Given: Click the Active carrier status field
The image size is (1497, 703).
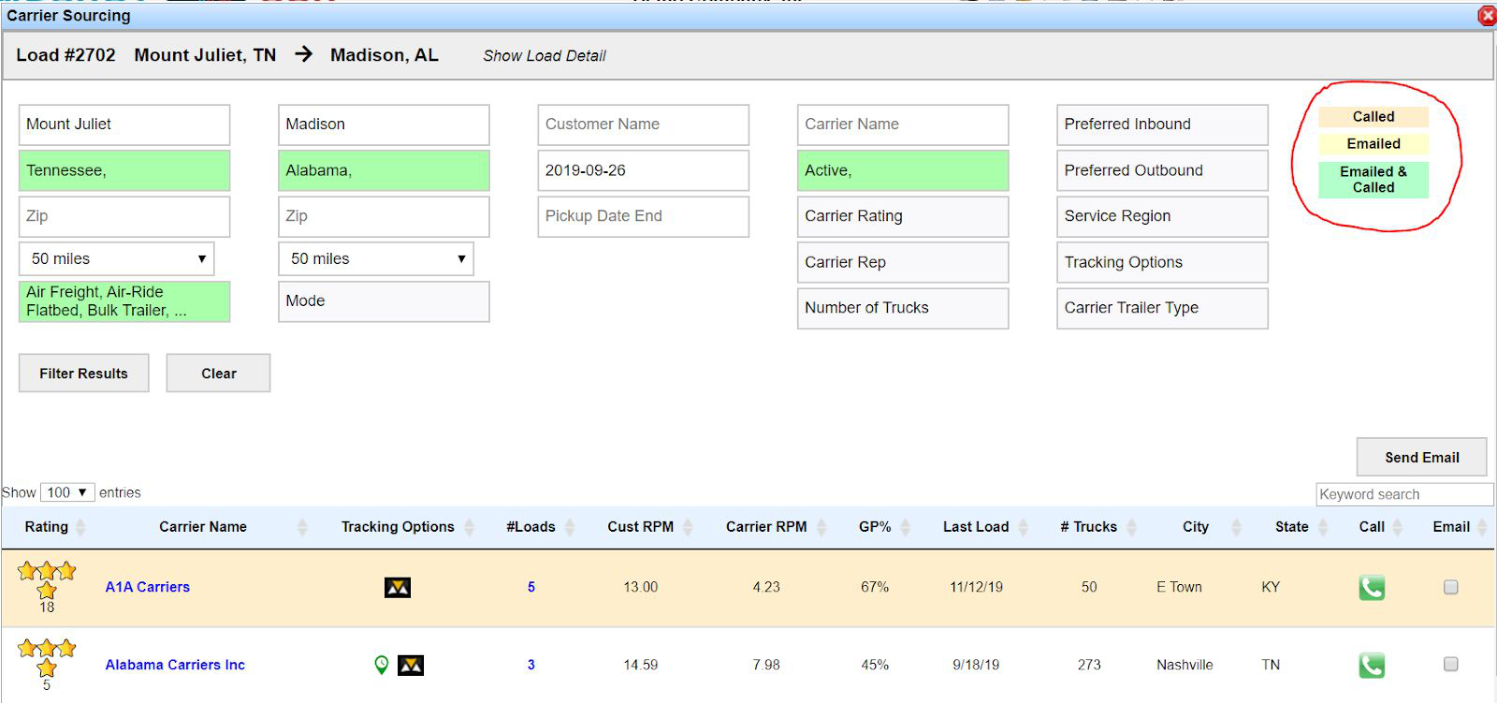Looking at the screenshot, I should click(x=903, y=170).
